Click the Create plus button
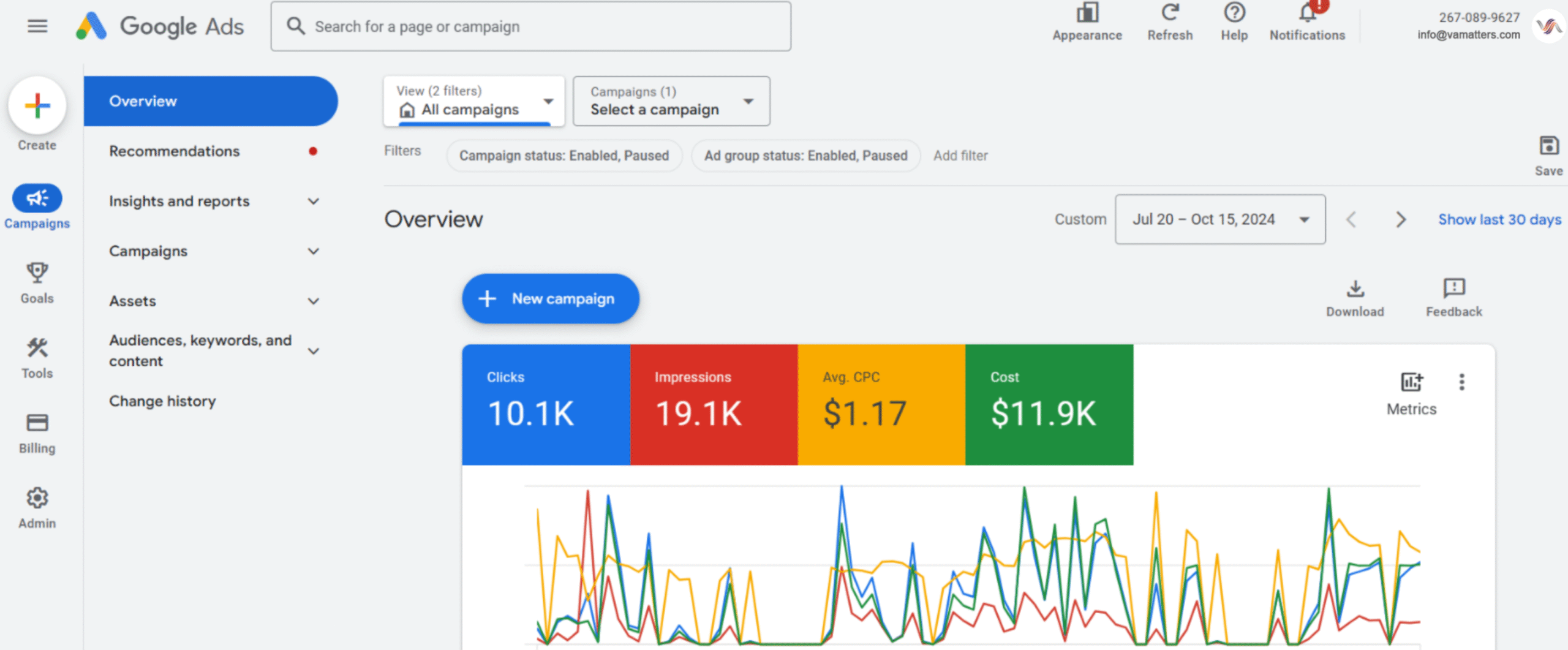Viewport: 1568px width, 650px height. click(x=37, y=106)
